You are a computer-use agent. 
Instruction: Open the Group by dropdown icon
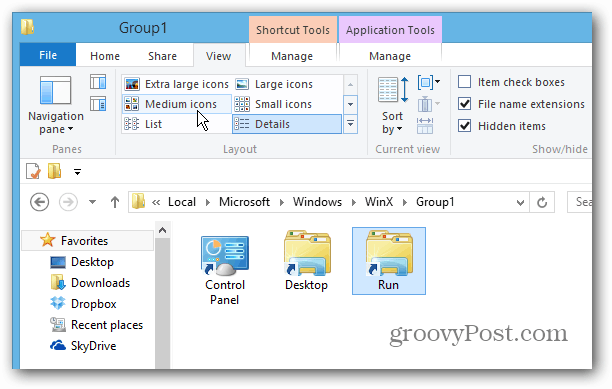point(429,82)
